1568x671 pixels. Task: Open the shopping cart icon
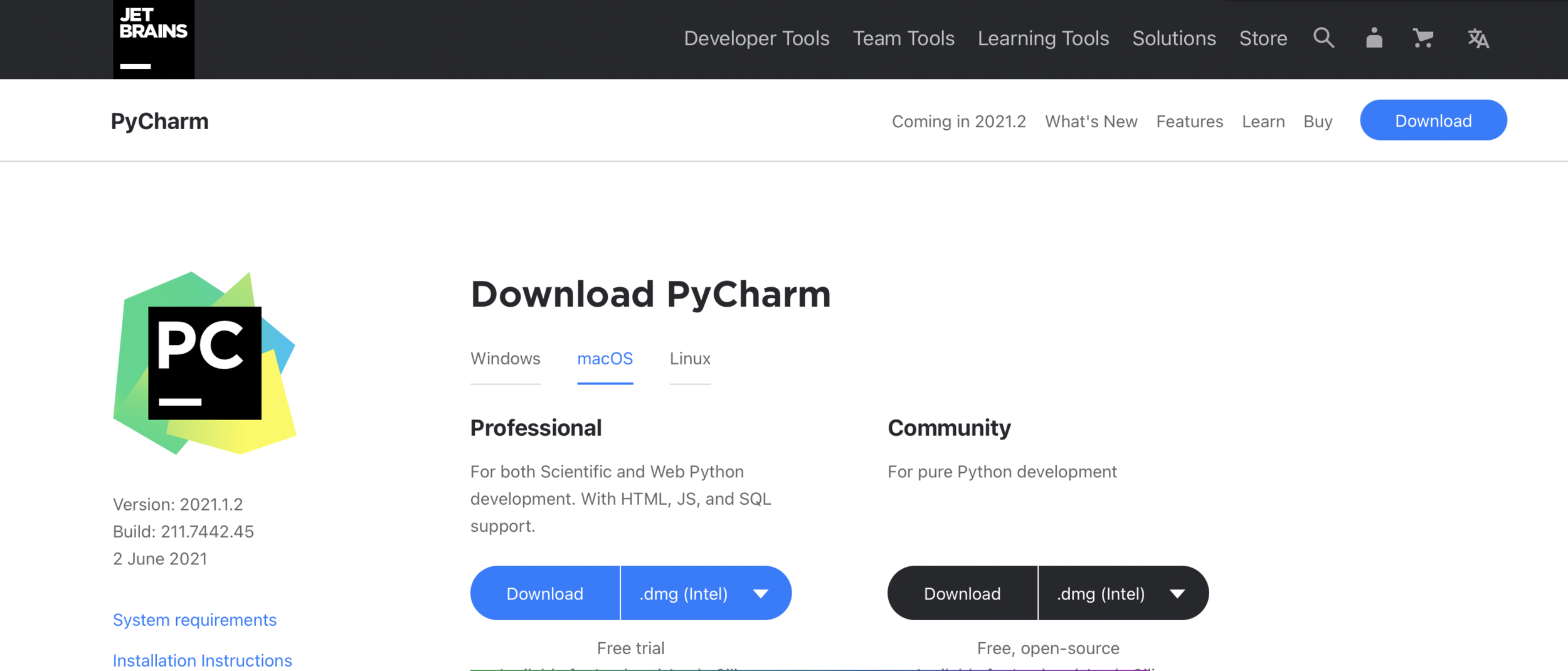click(1422, 38)
